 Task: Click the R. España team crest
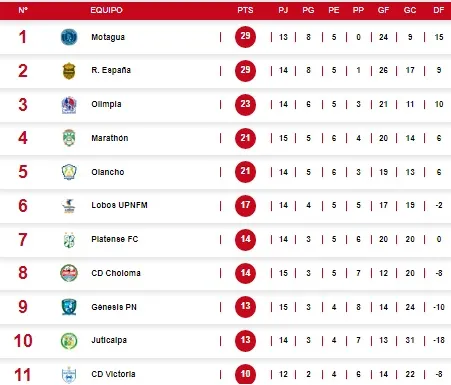pyautogui.click(x=69, y=71)
